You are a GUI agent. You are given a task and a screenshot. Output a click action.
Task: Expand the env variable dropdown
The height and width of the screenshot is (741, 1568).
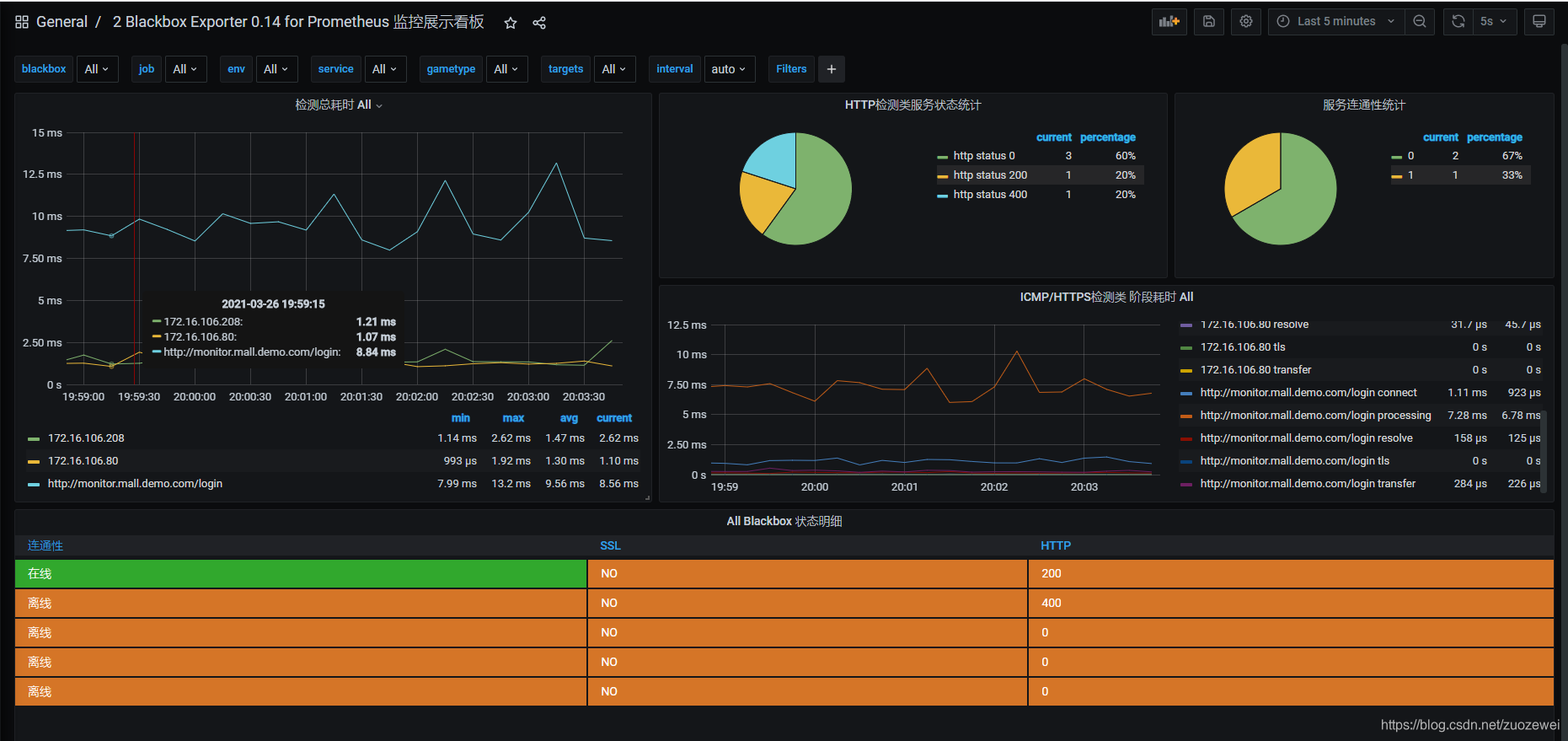click(x=276, y=69)
